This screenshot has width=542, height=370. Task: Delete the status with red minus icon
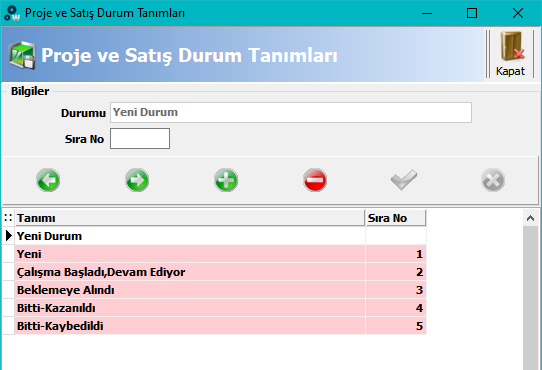click(315, 180)
